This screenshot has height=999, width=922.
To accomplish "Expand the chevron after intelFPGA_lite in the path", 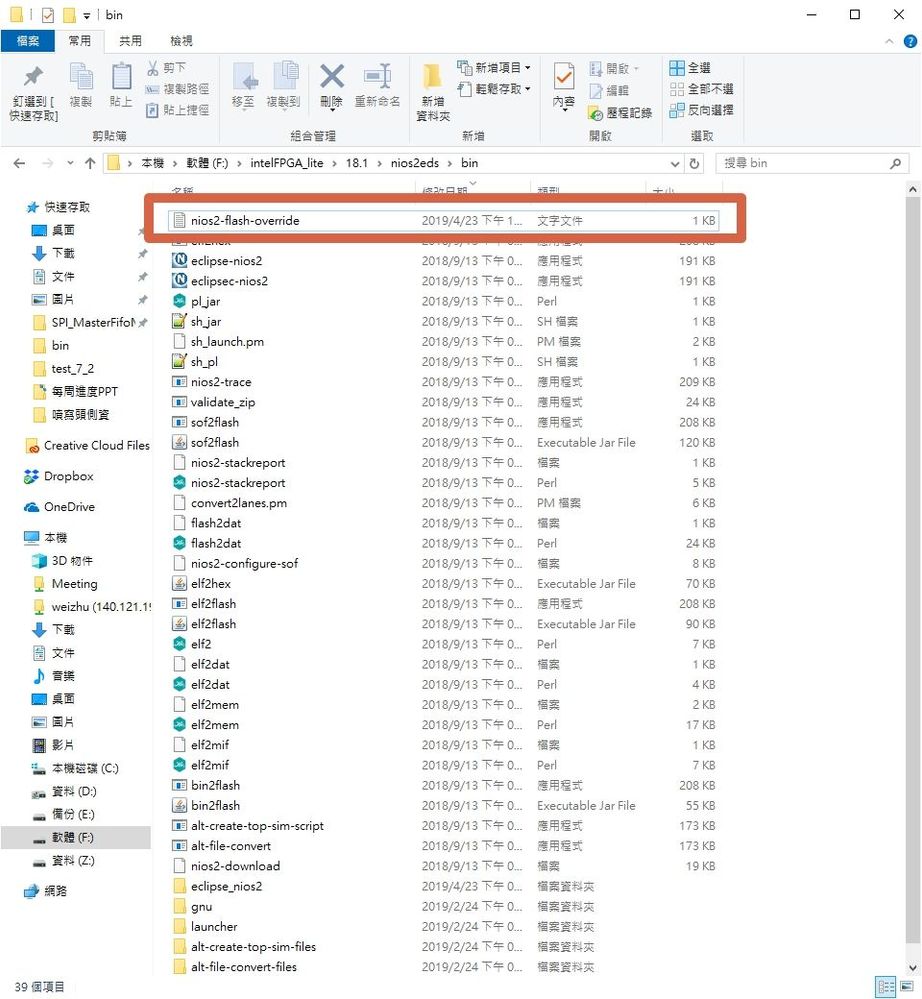I will pyautogui.click(x=335, y=163).
